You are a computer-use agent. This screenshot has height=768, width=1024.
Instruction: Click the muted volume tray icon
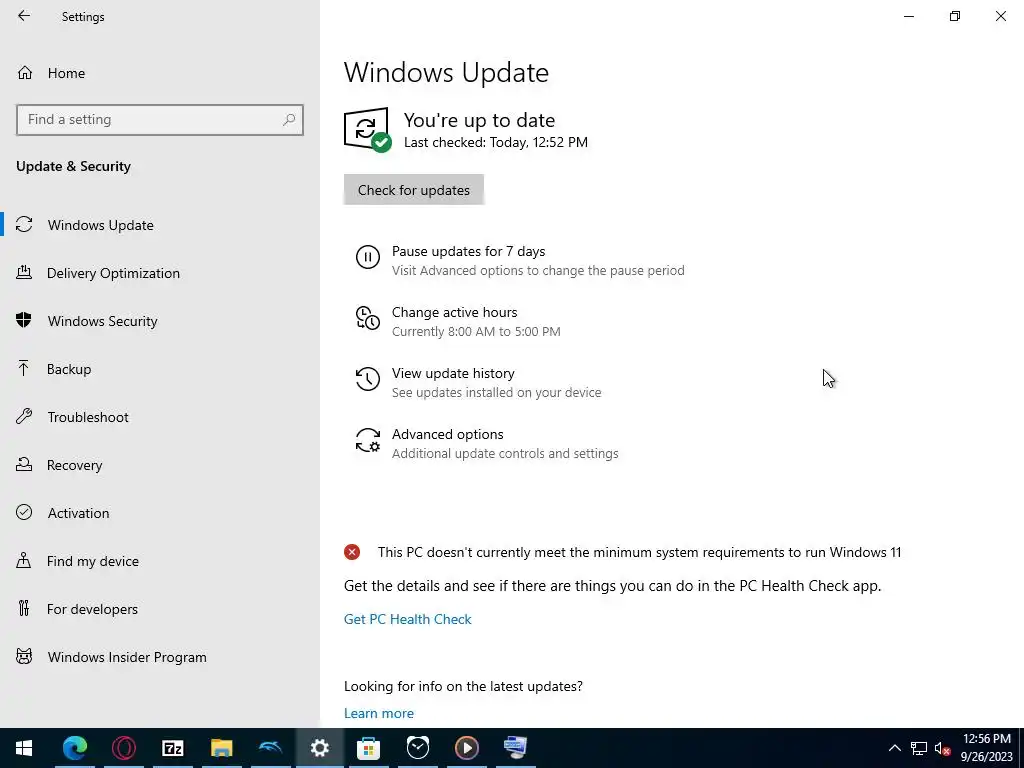tap(942, 748)
